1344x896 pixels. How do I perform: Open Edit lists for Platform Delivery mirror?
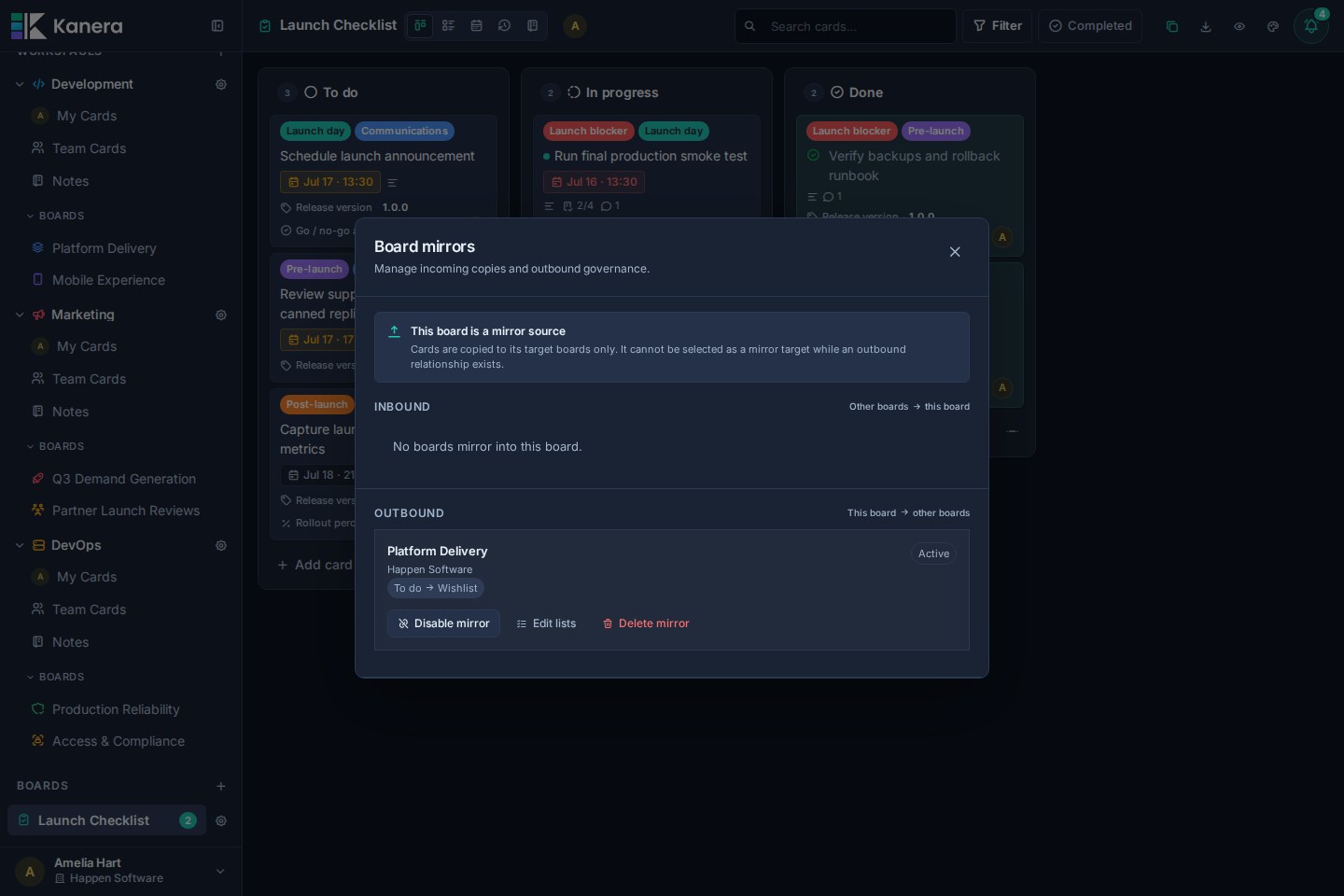click(x=546, y=623)
